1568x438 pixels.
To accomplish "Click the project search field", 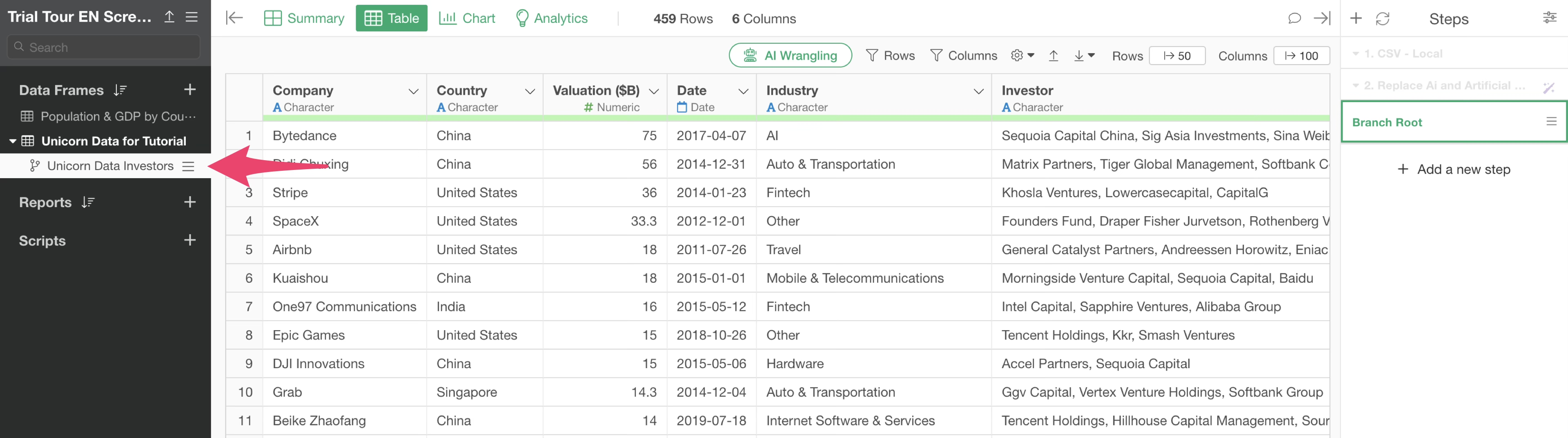I will coord(103,47).
